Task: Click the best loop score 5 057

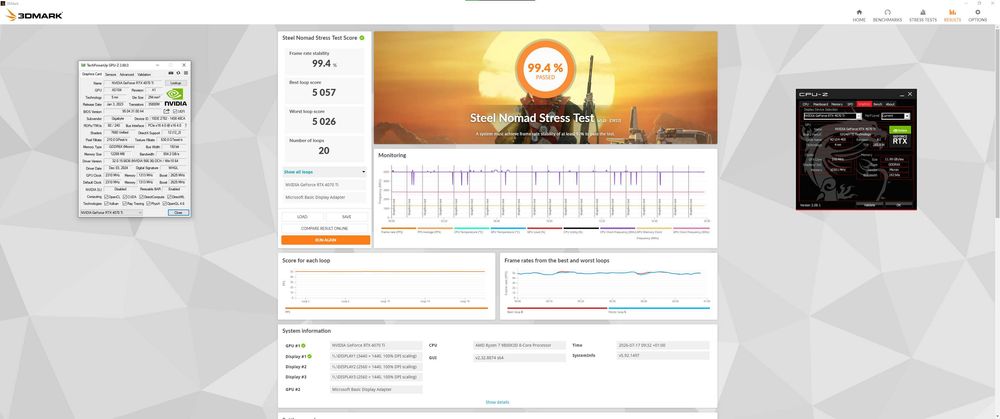Action: [x=324, y=92]
